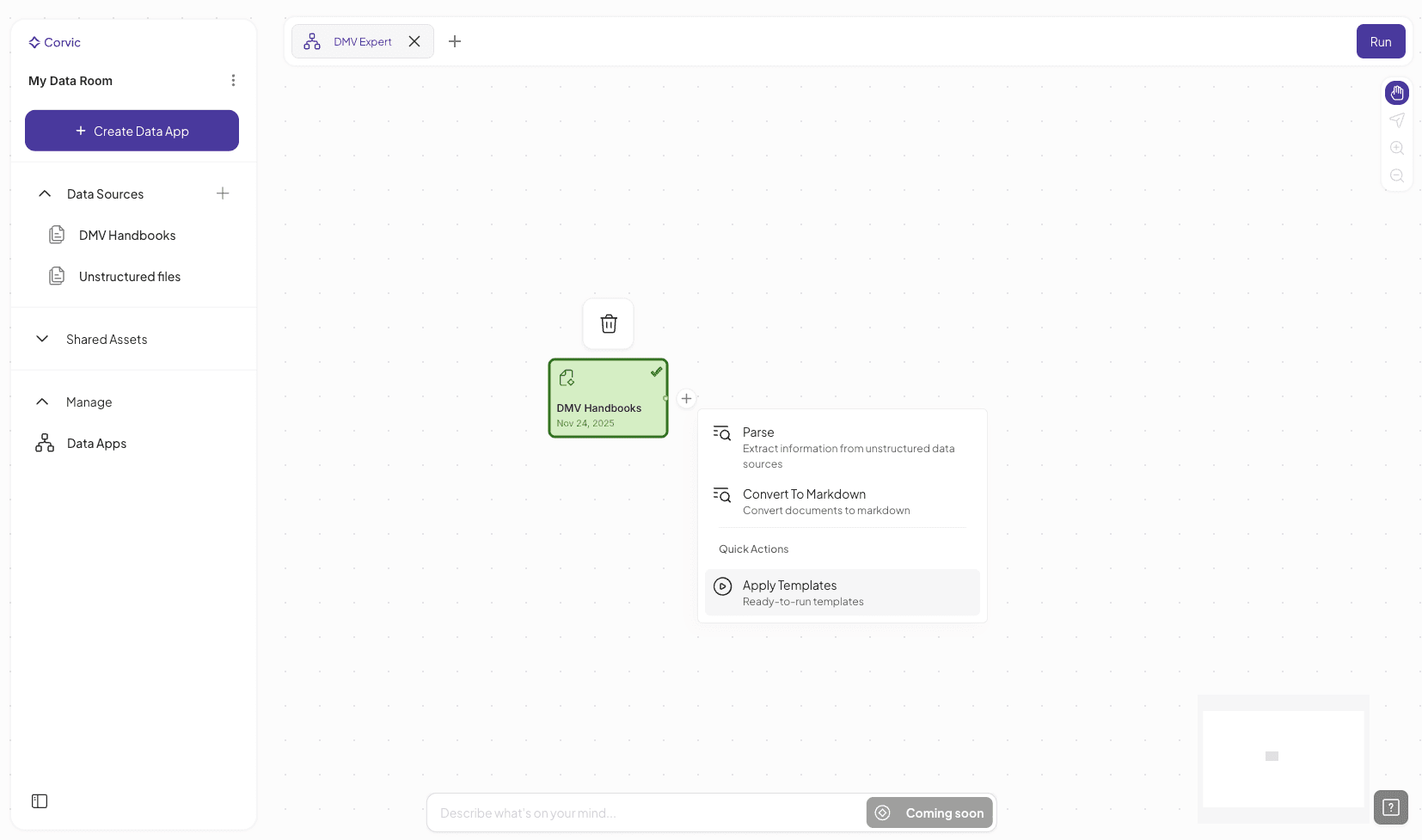Image resolution: width=1422 pixels, height=840 pixels.
Task: Choose Convert To Markdown action
Action: [804, 494]
